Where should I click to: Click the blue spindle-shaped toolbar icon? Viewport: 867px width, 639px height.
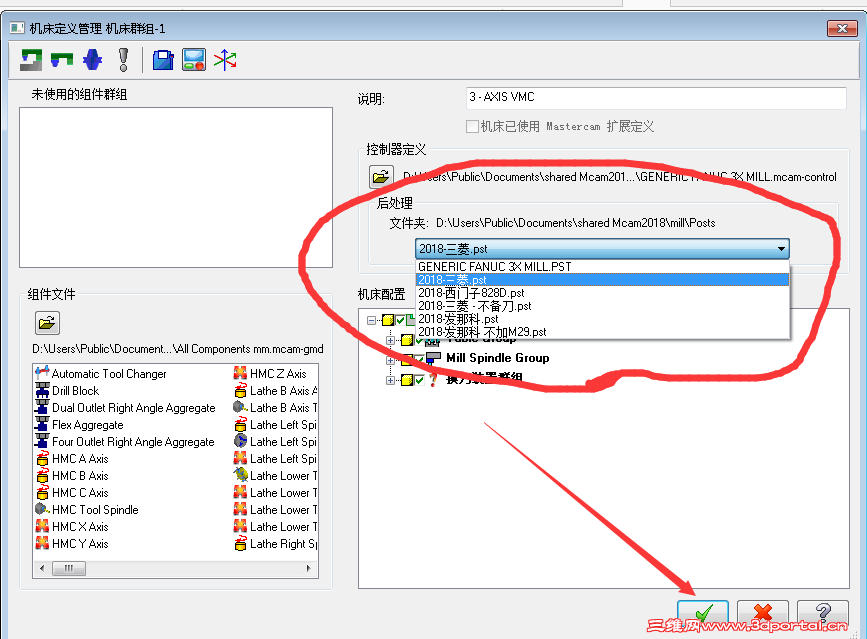[x=92, y=60]
